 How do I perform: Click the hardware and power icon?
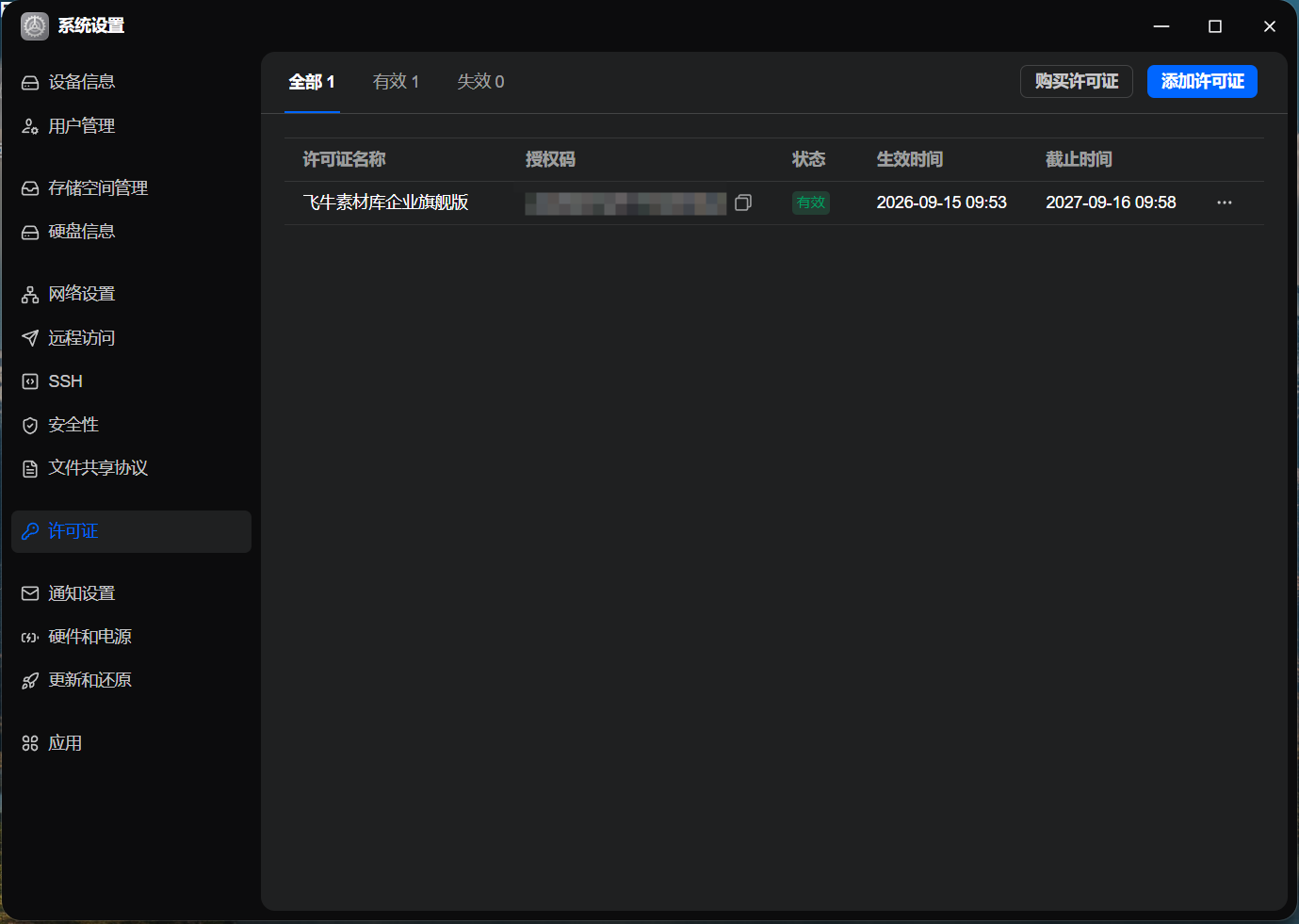pyautogui.click(x=30, y=638)
